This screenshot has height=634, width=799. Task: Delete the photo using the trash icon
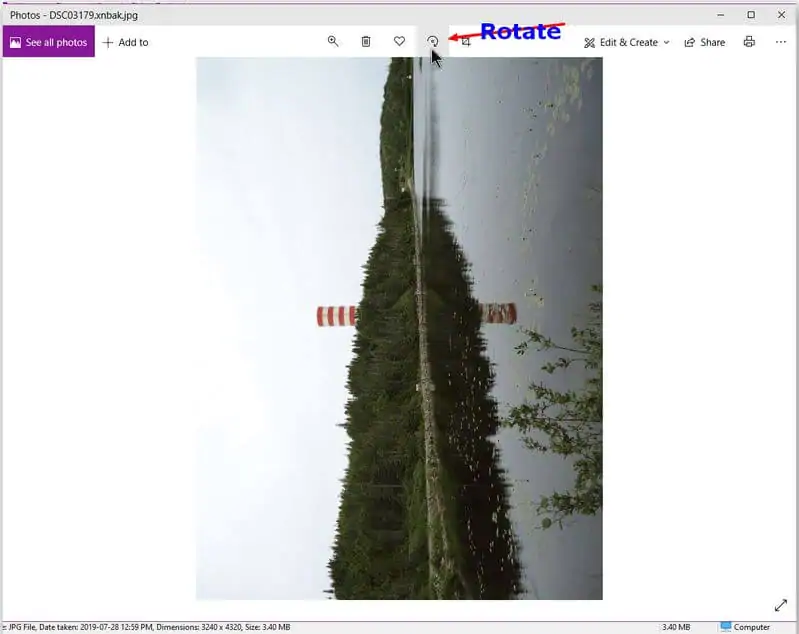(x=366, y=41)
